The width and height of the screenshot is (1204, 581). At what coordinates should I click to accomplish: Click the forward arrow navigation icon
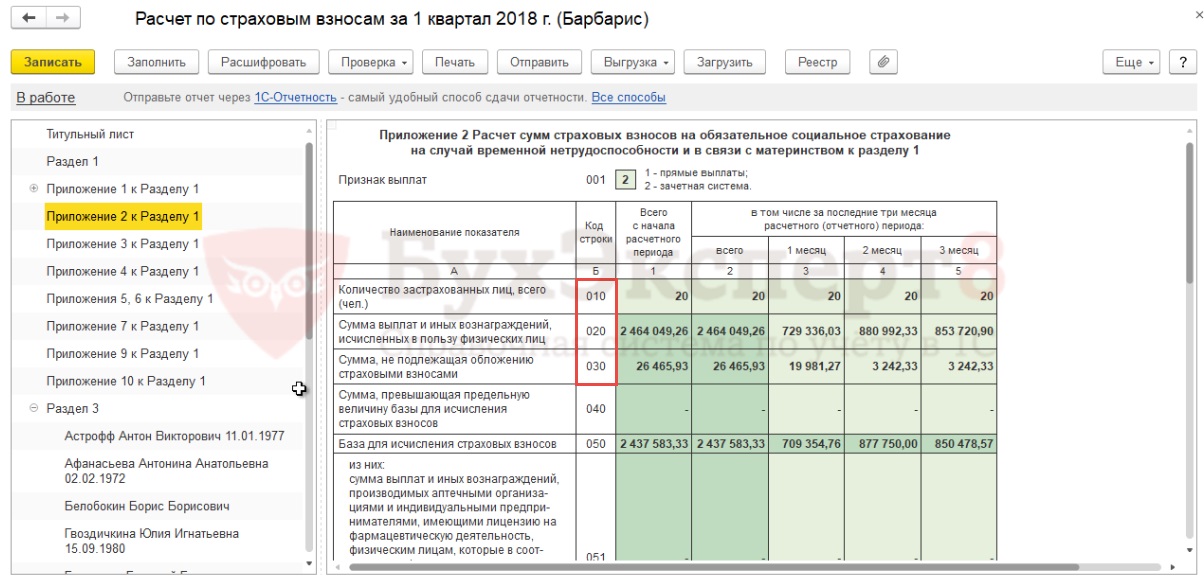(x=63, y=19)
